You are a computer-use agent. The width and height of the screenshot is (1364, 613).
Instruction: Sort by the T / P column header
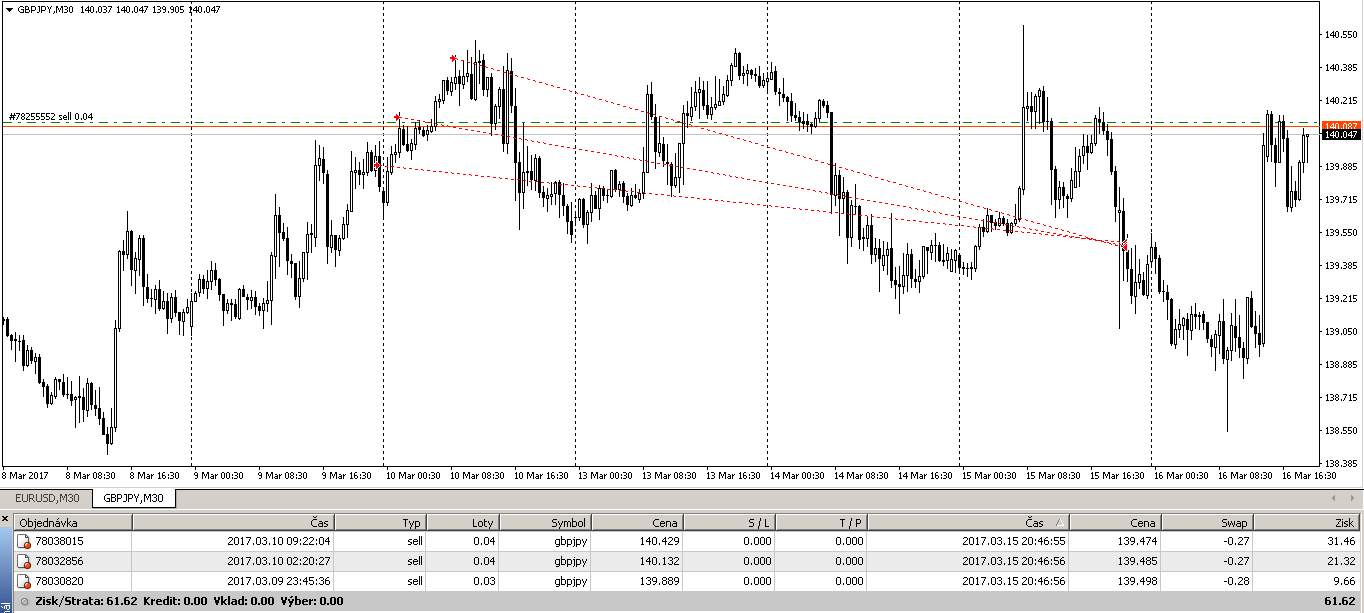tap(821, 522)
